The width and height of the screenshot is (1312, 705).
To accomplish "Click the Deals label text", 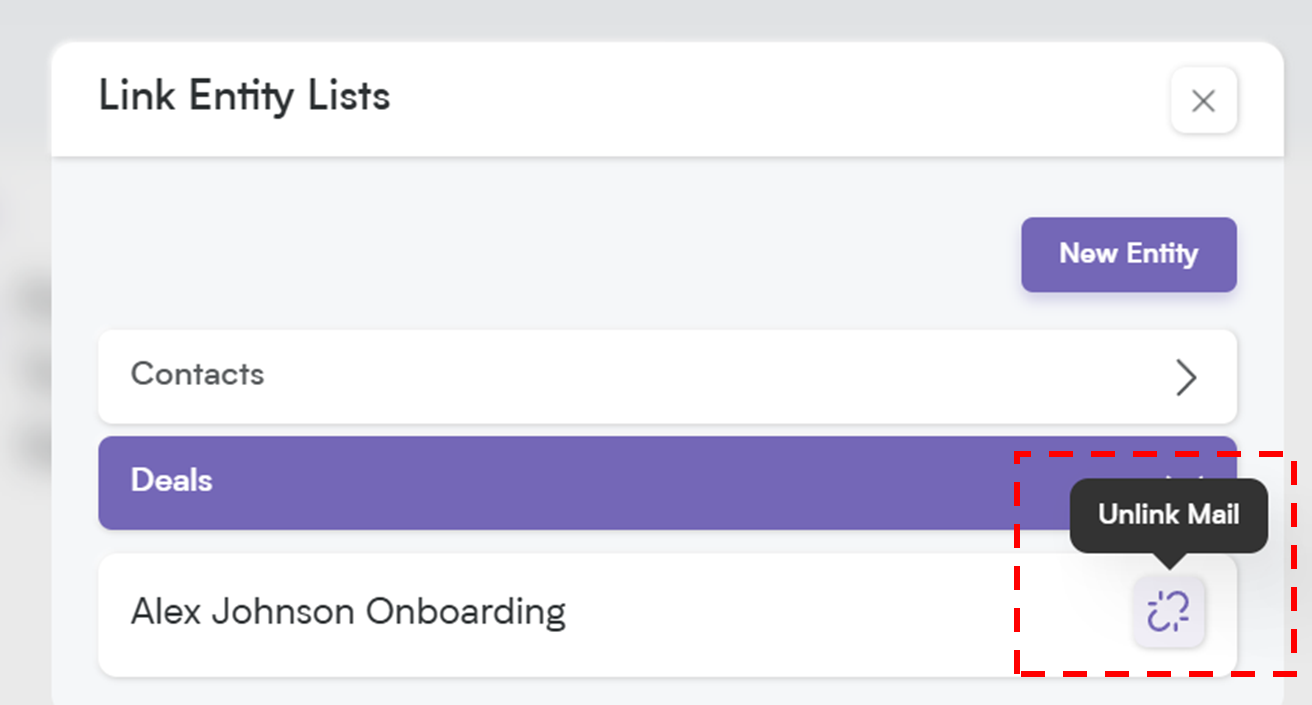I will [171, 480].
